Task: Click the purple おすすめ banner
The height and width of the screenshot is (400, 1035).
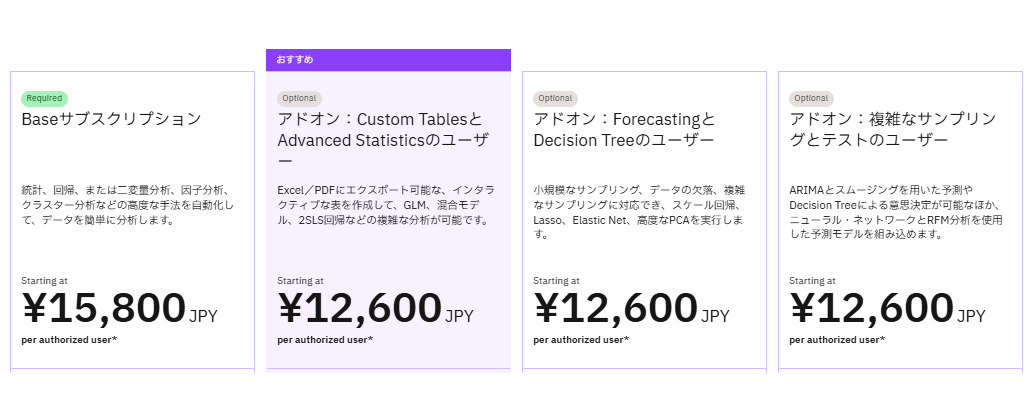Action: point(388,60)
